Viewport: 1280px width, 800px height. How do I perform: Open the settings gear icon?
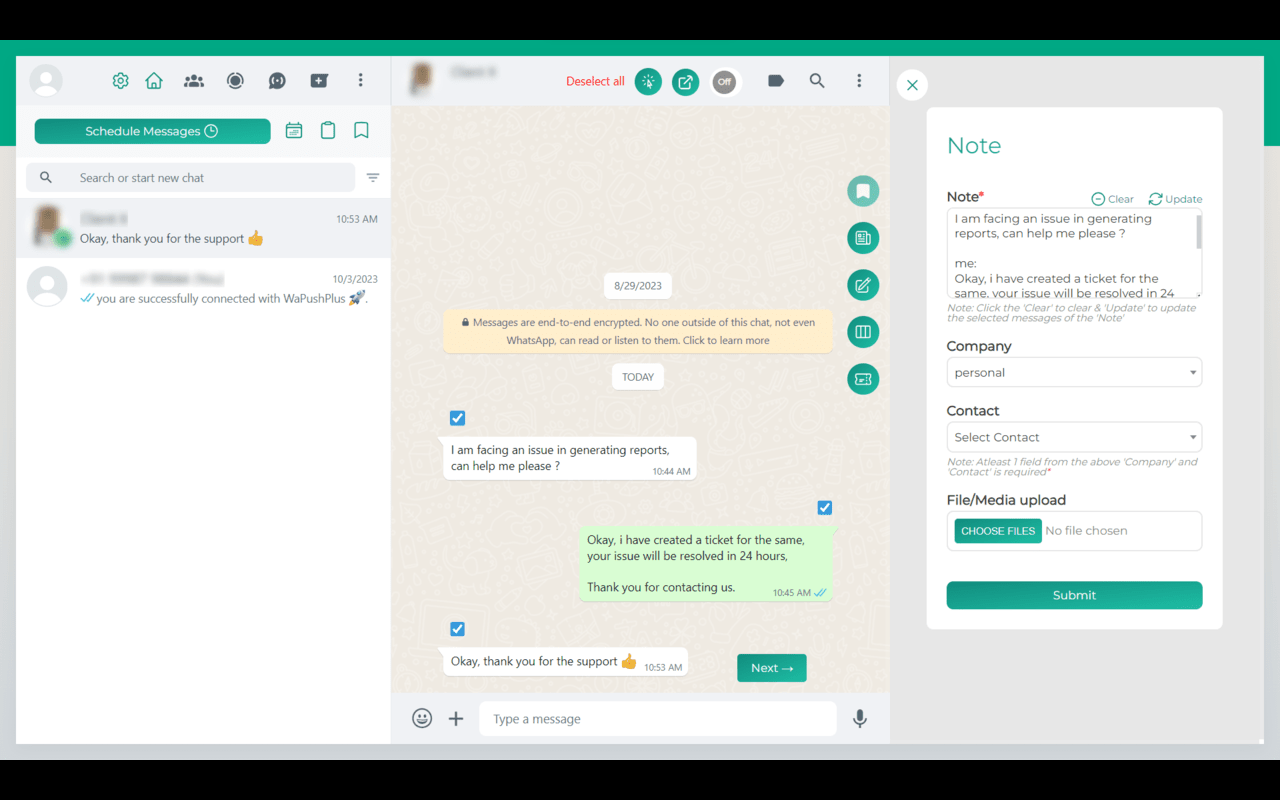120,81
